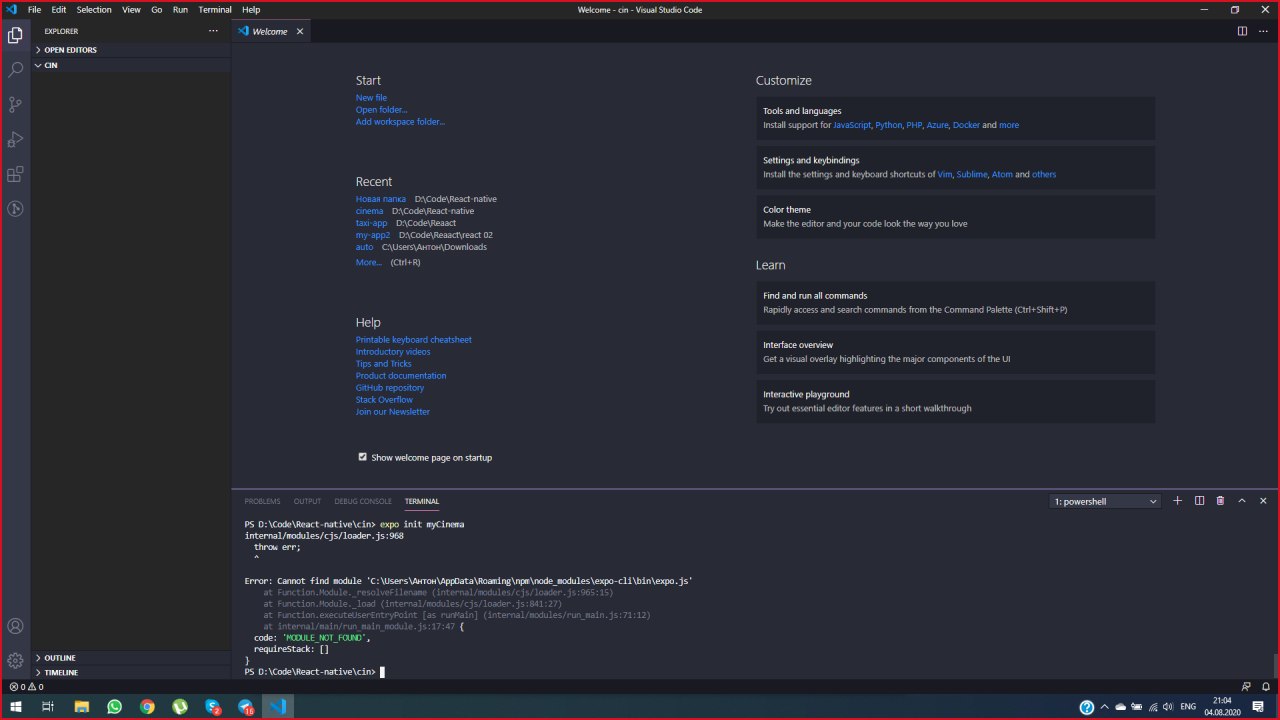Screen dimensions: 1280x720
Task: Open the Accounts icon in the activity bar
Action: (15, 626)
